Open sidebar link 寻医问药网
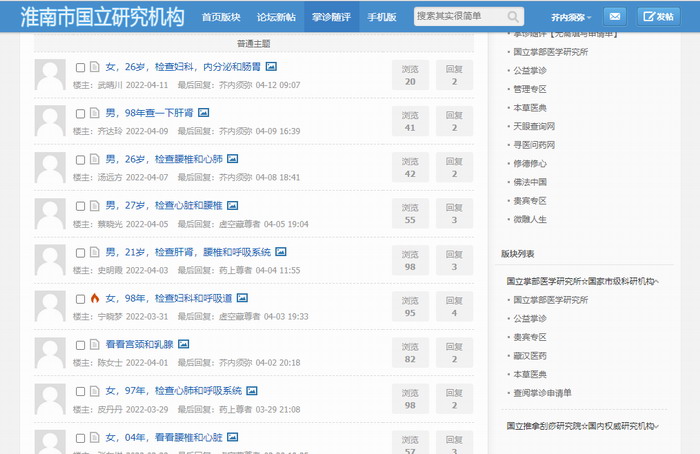Image resolution: width=700 pixels, height=454 pixels. click(534, 145)
